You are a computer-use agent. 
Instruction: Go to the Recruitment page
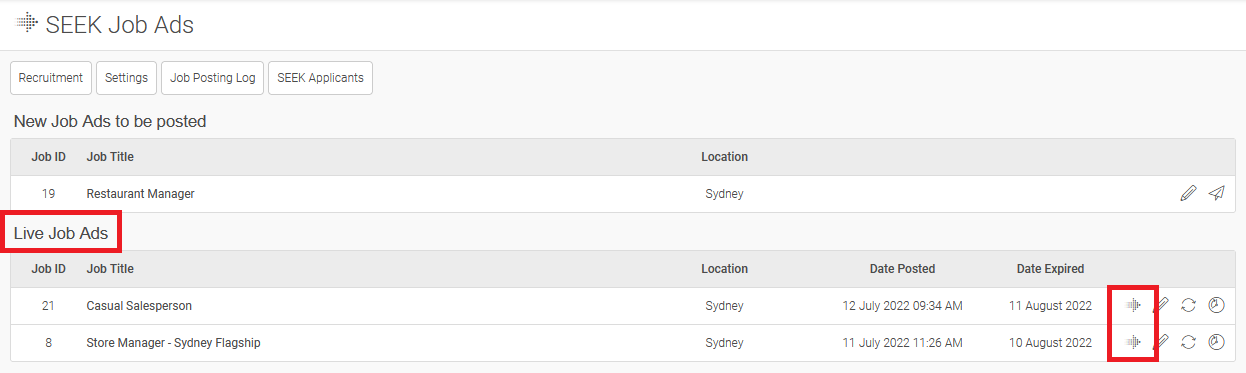pyautogui.click(x=51, y=78)
